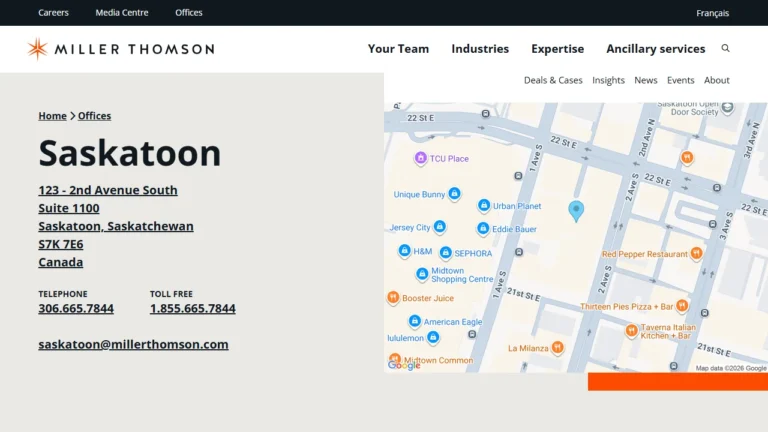
Task: Click the Offices breadcrumb link
Action: pyautogui.click(x=95, y=116)
